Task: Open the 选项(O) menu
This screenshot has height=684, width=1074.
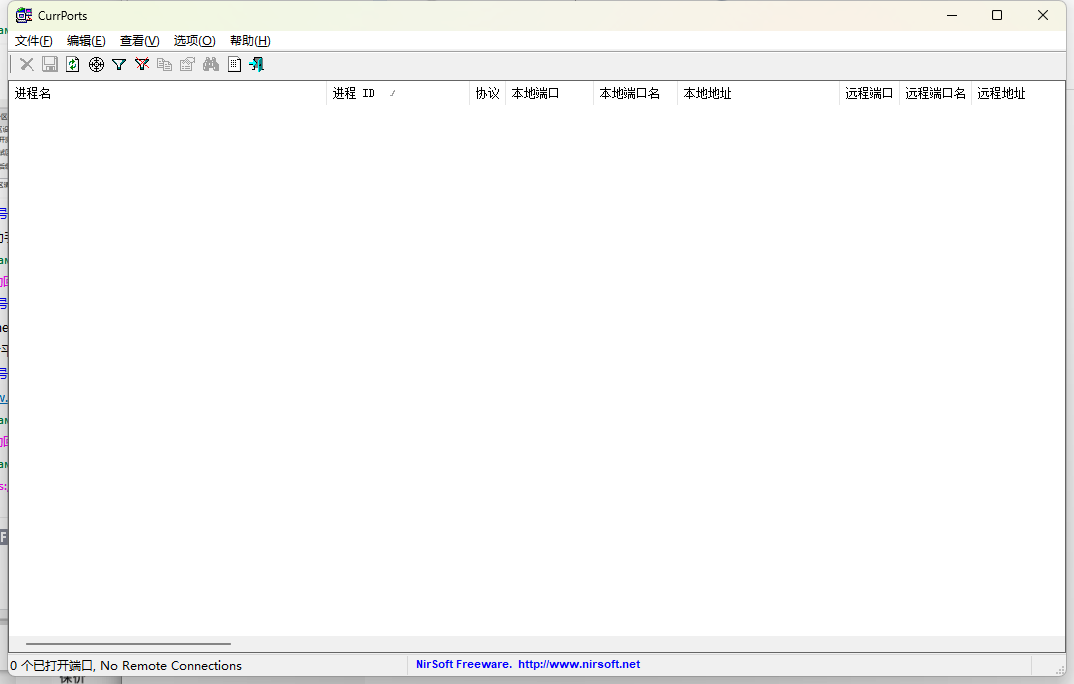Action: 194,41
